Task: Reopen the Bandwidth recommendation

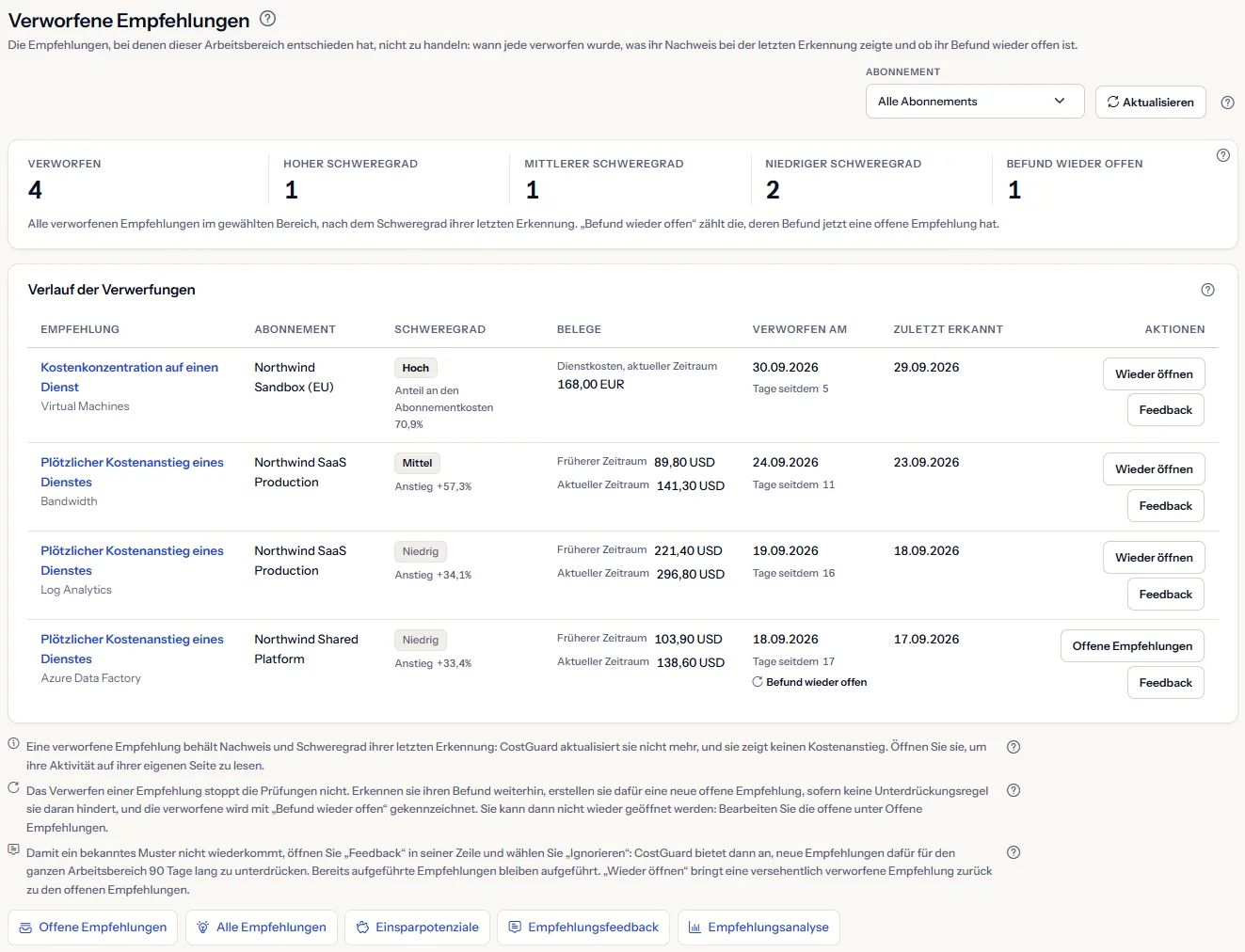Action: point(1154,469)
